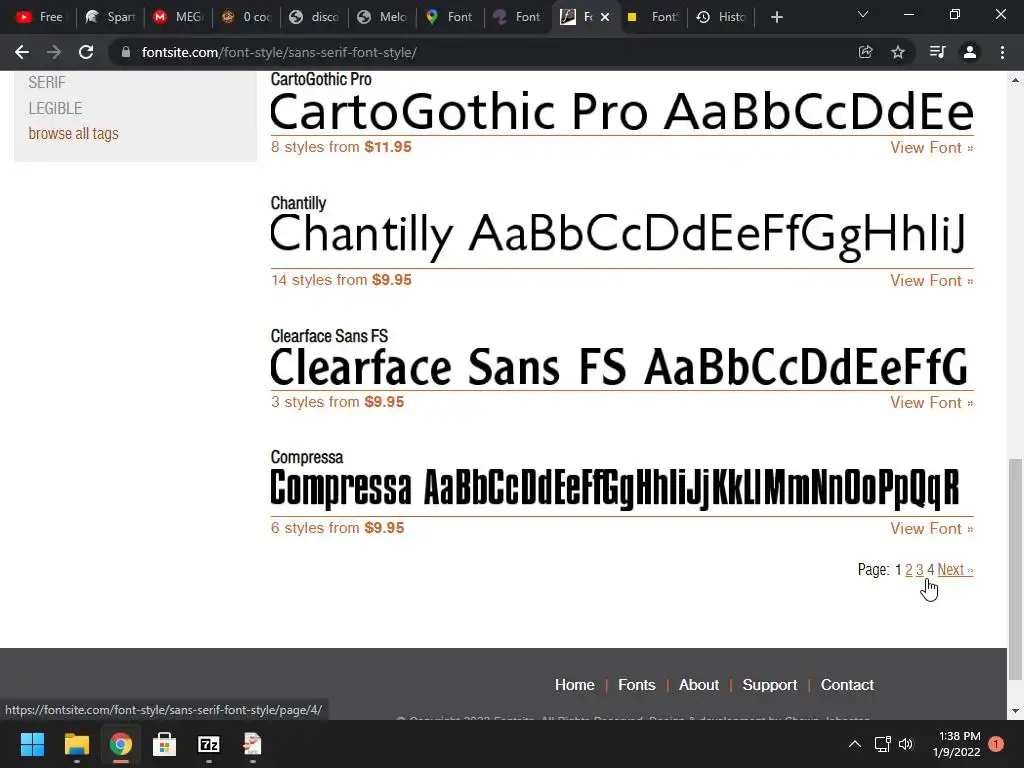Viewport: 1024px width, 768px height.
Task: Open Compressa title link
Action: pos(306,457)
